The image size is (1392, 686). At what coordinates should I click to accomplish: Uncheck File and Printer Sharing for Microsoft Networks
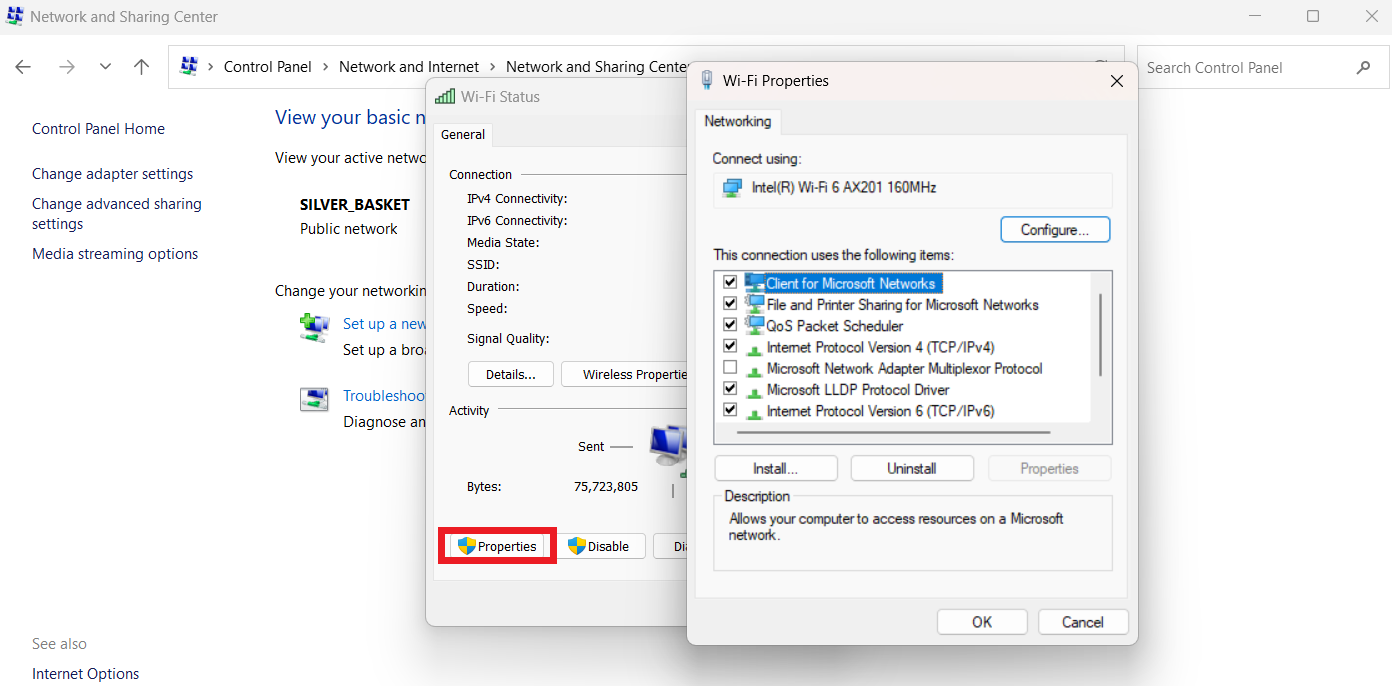click(x=730, y=304)
